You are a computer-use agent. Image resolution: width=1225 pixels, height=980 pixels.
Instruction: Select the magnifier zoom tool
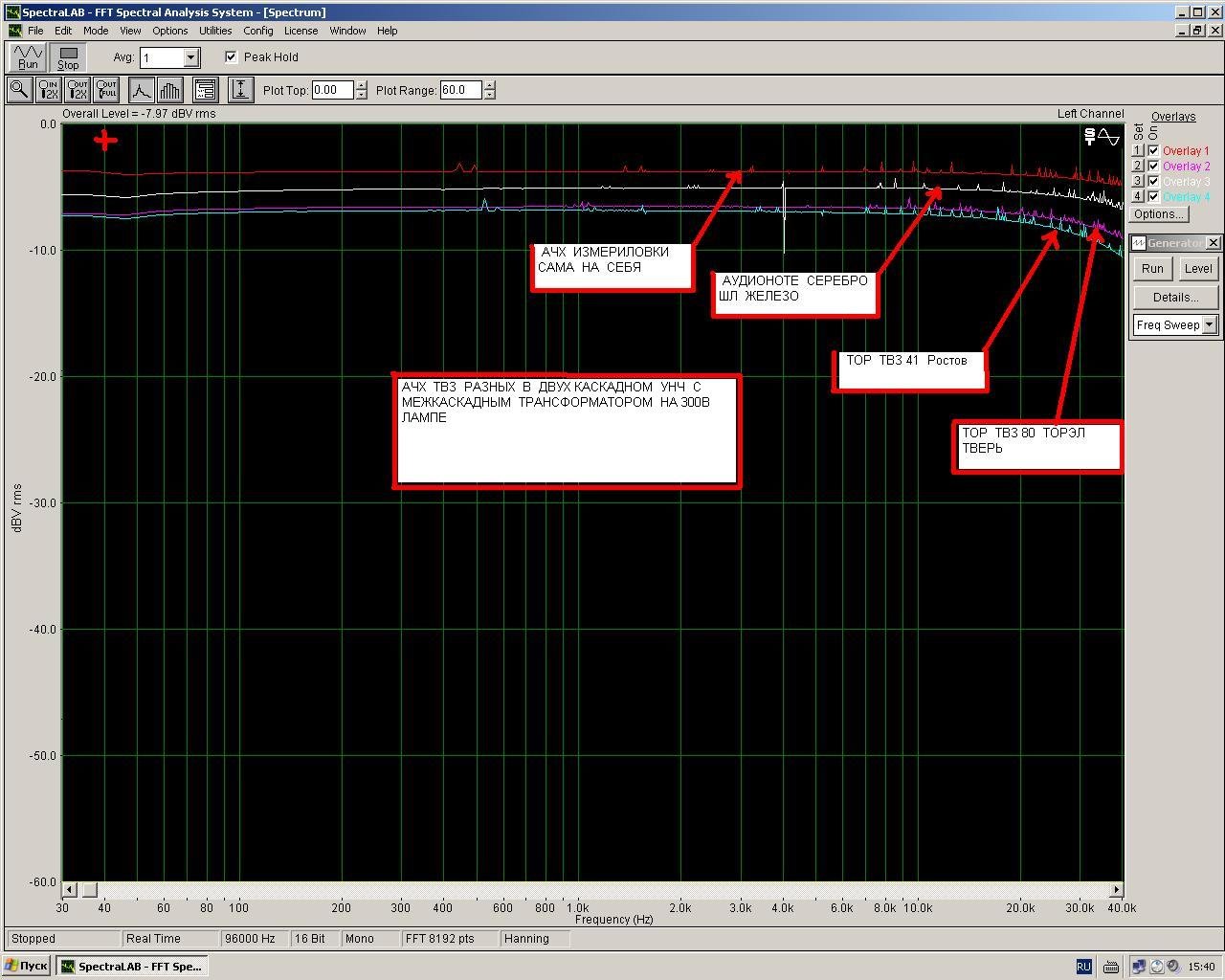coord(19,90)
